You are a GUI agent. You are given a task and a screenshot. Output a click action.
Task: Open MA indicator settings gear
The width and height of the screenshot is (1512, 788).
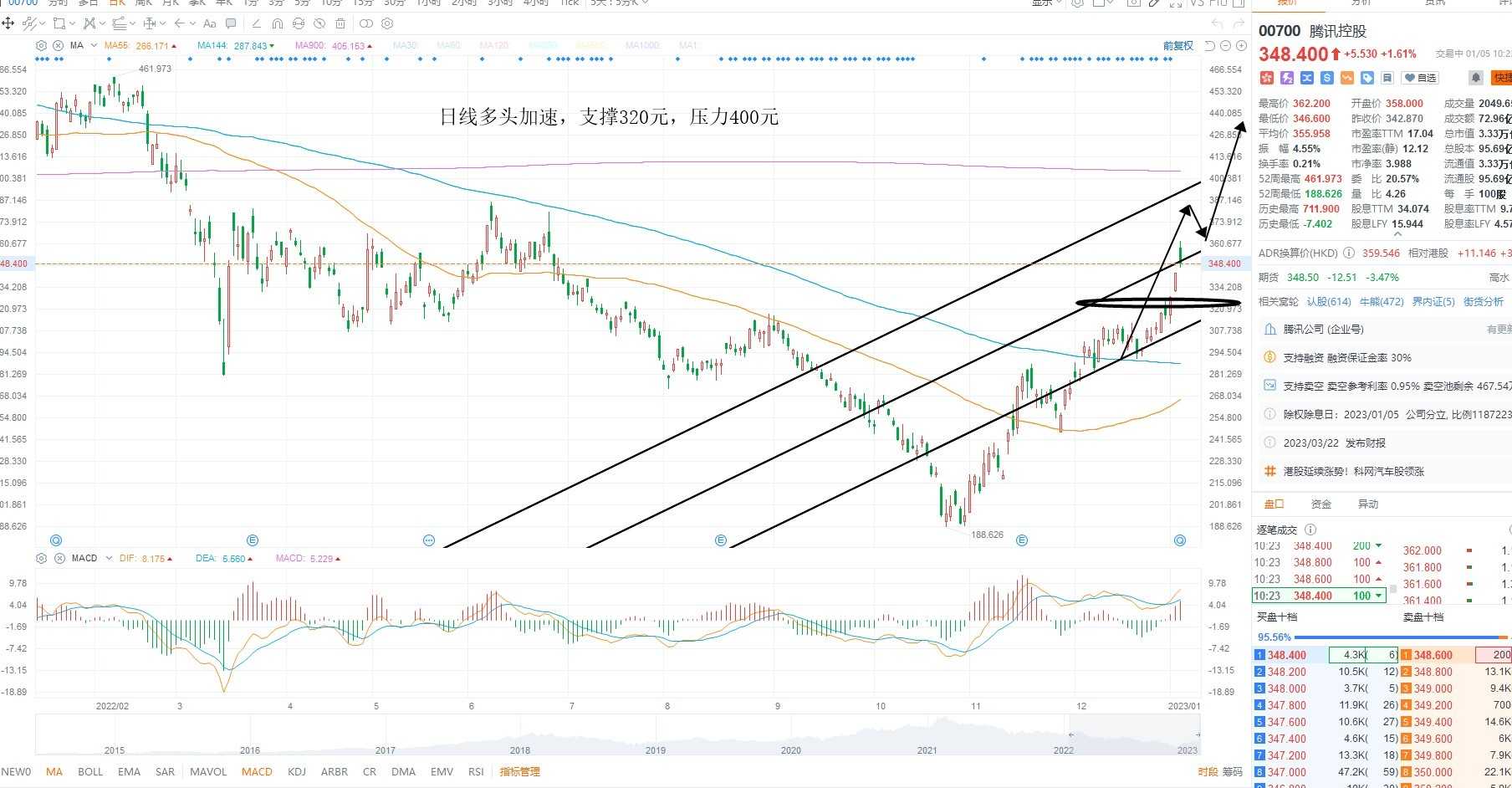pyautogui.click(x=42, y=45)
